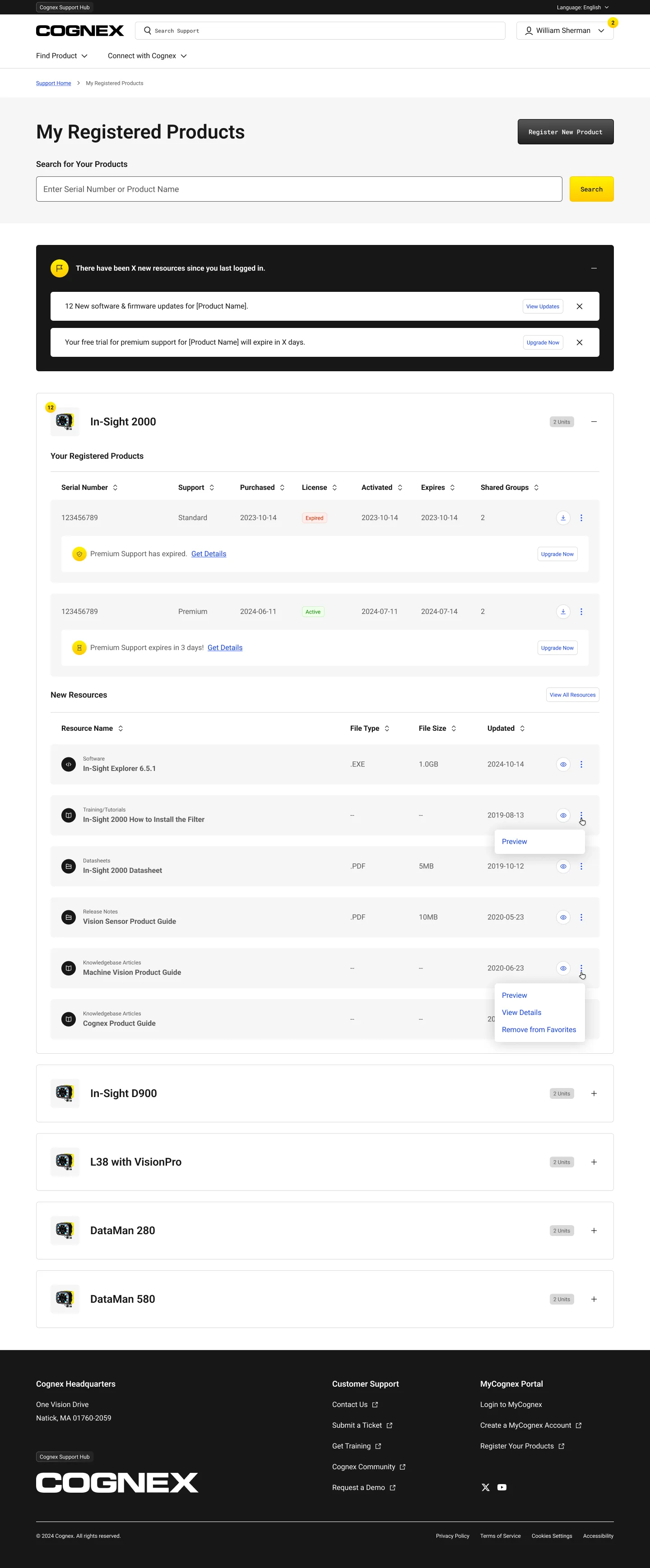Download files for the Active license row
650x1568 pixels.
pos(563,612)
